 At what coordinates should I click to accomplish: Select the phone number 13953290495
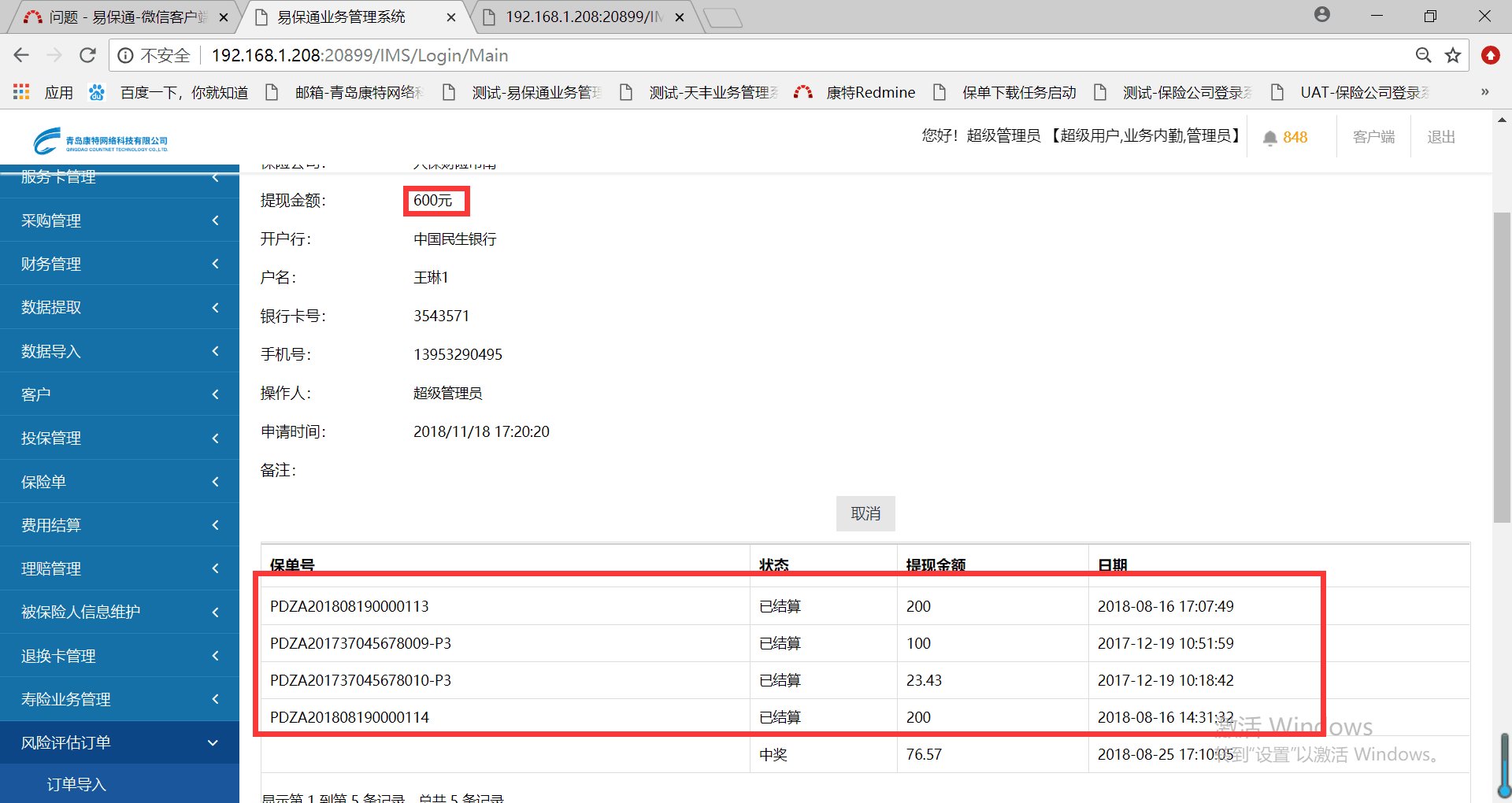(x=458, y=354)
